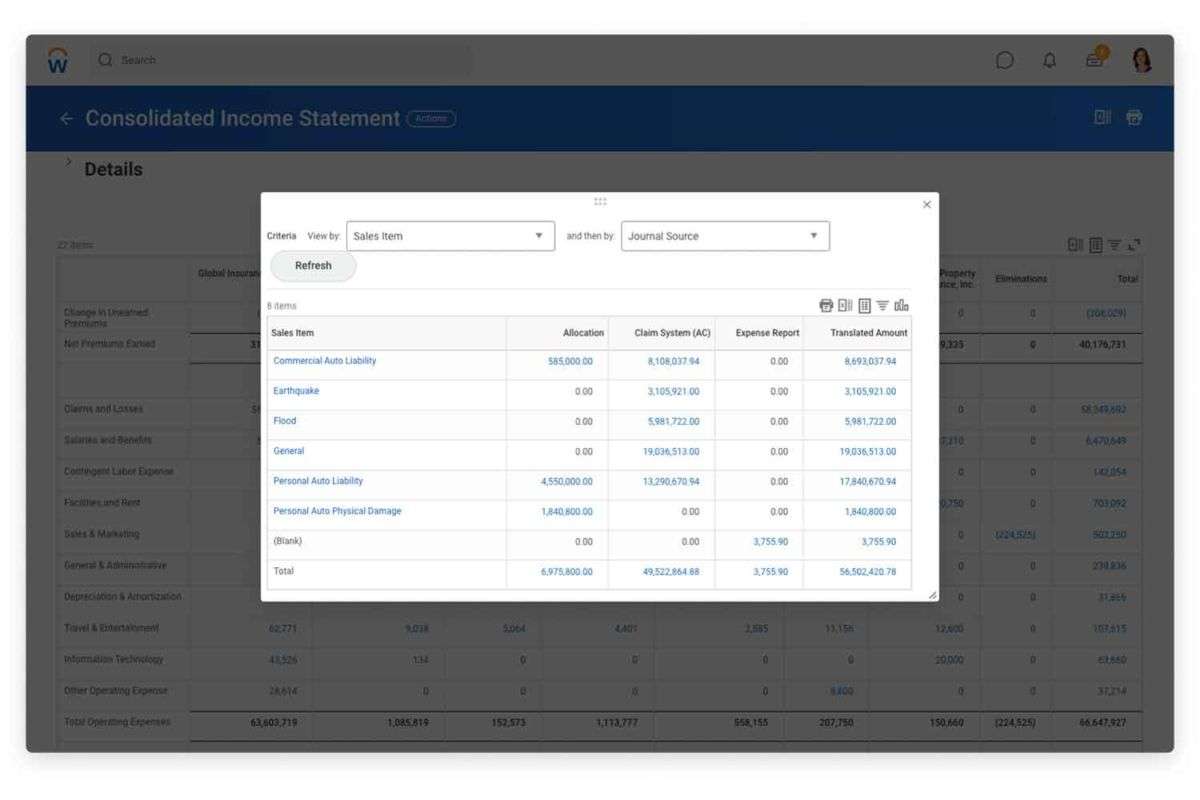Open the Export to Excel icon in the popup
The height and width of the screenshot is (800, 1200).
(844, 306)
